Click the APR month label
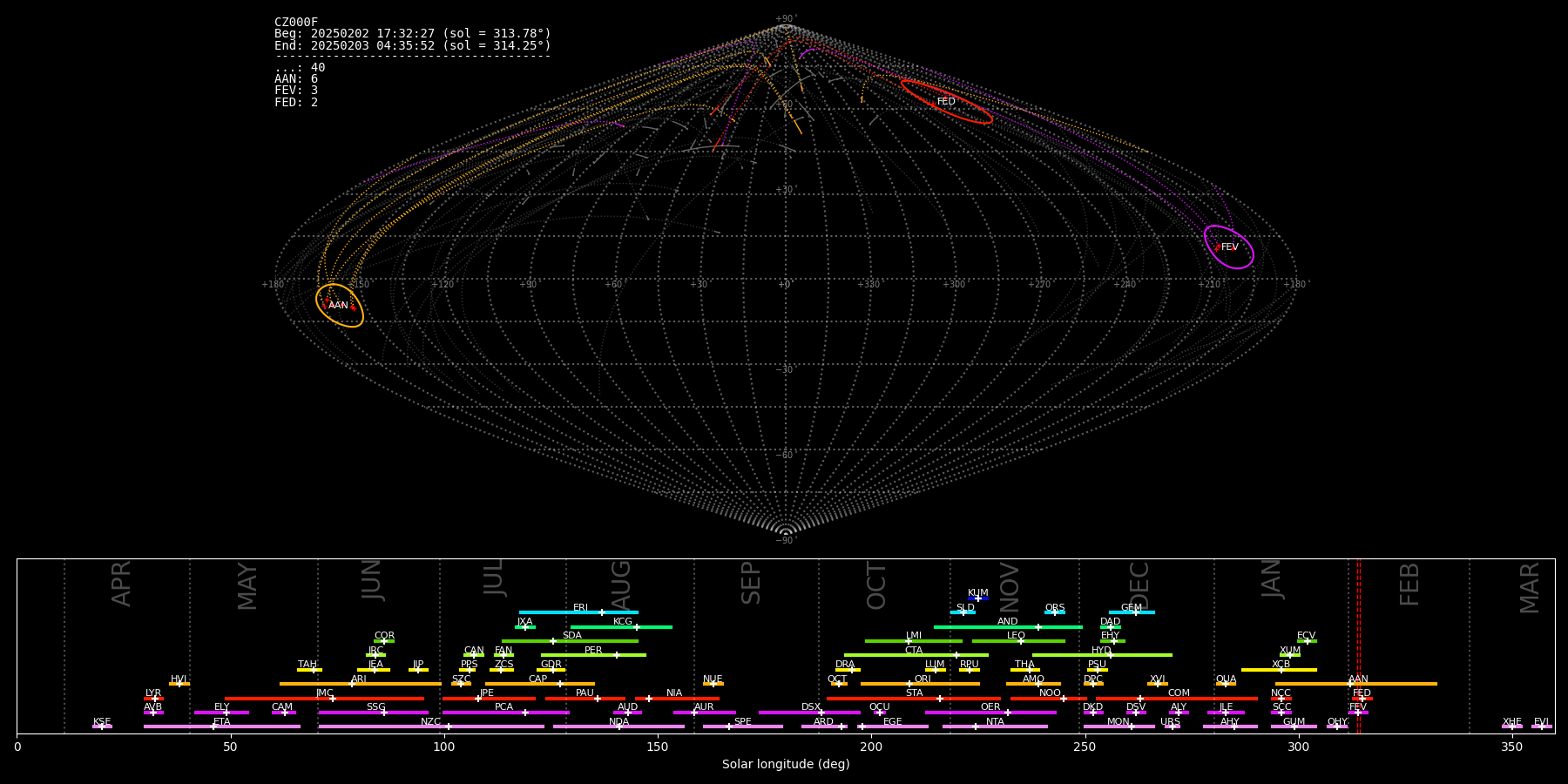Image resolution: width=1568 pixels, height=784 pixels. (121, 584)
